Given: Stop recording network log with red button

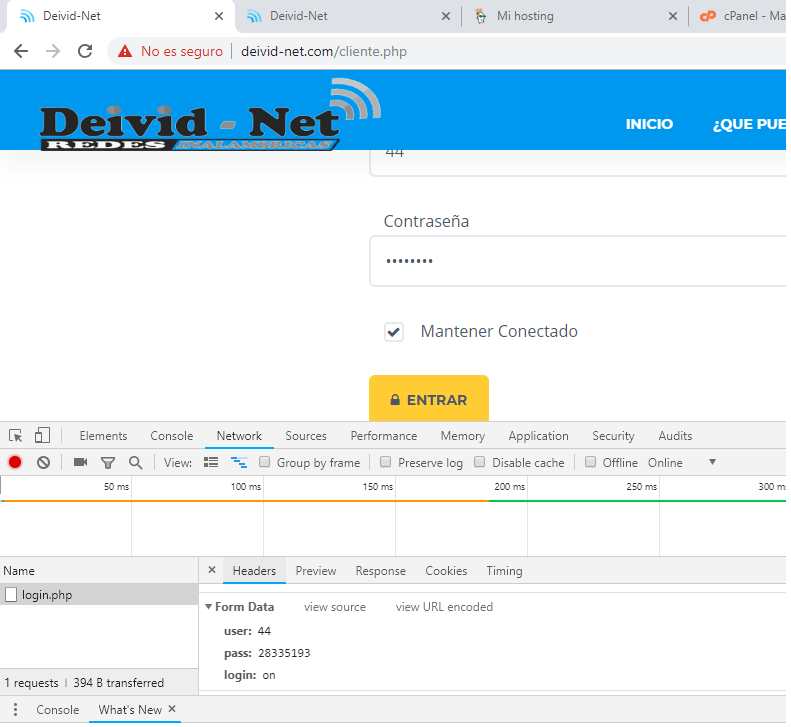Looking at the screenshot, I should click(15, 462).
